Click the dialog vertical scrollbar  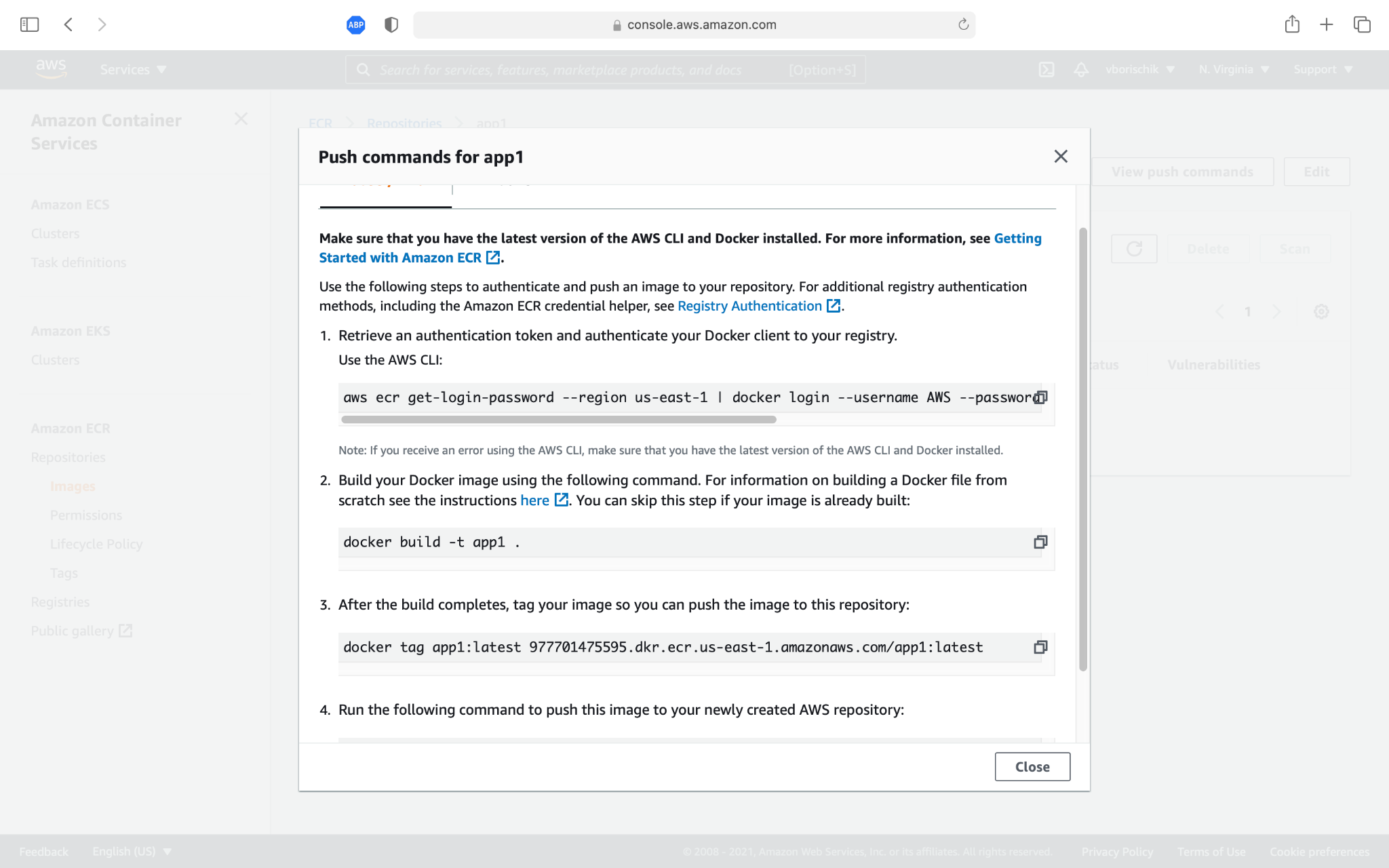[x=1082, y=449]
